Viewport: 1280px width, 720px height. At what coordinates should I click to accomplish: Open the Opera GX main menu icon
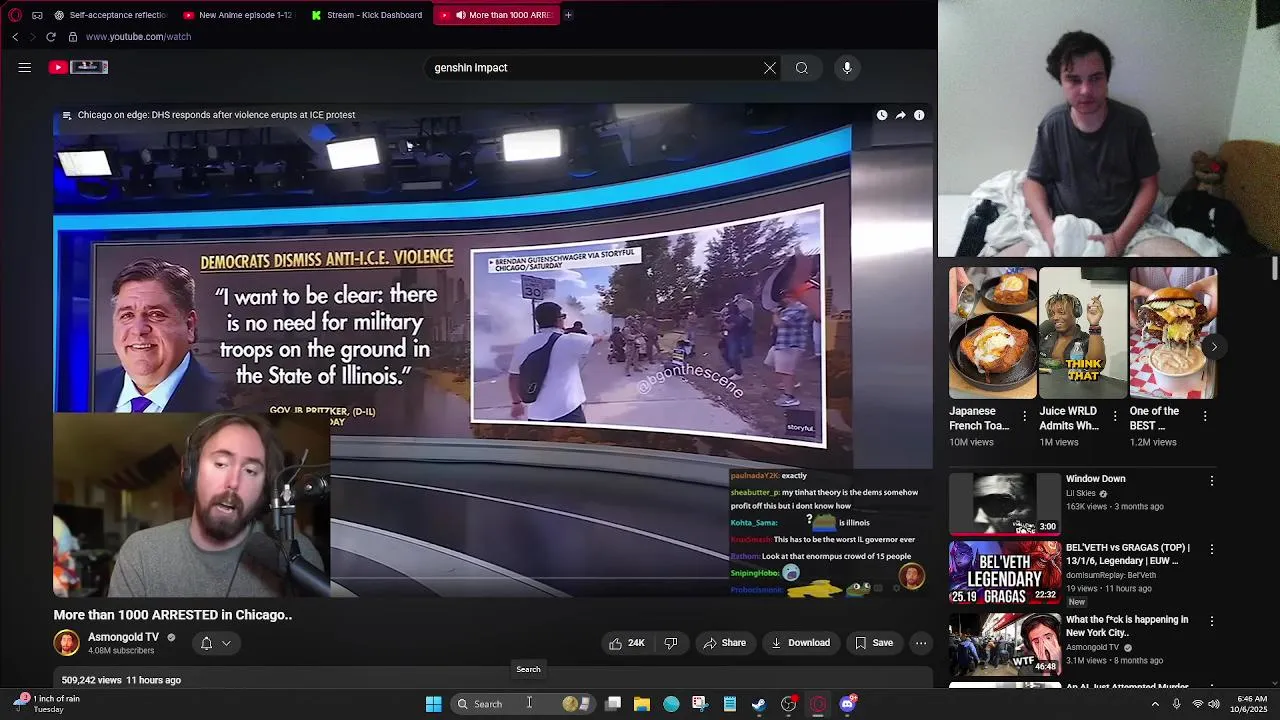click(15, 15)
